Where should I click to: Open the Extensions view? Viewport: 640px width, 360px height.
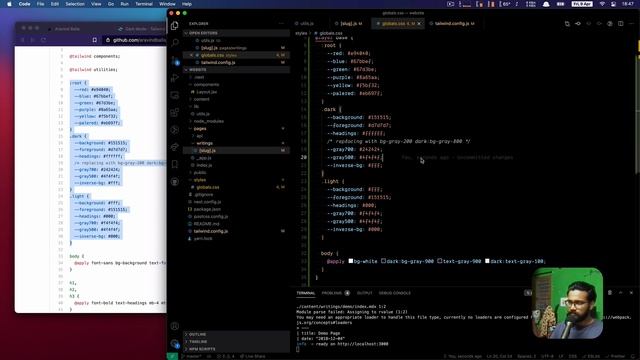coord(175,112)
